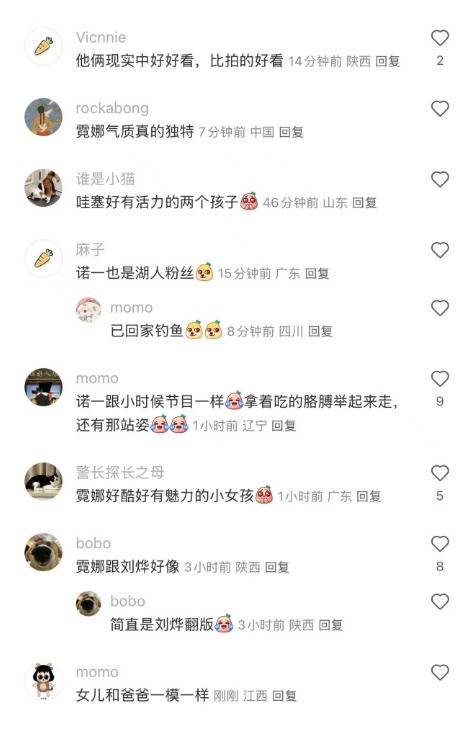Open the cat avatar of 警长探长之母
Screen dimensions: 460x733
pyautogui.click(x=43, y=481)
